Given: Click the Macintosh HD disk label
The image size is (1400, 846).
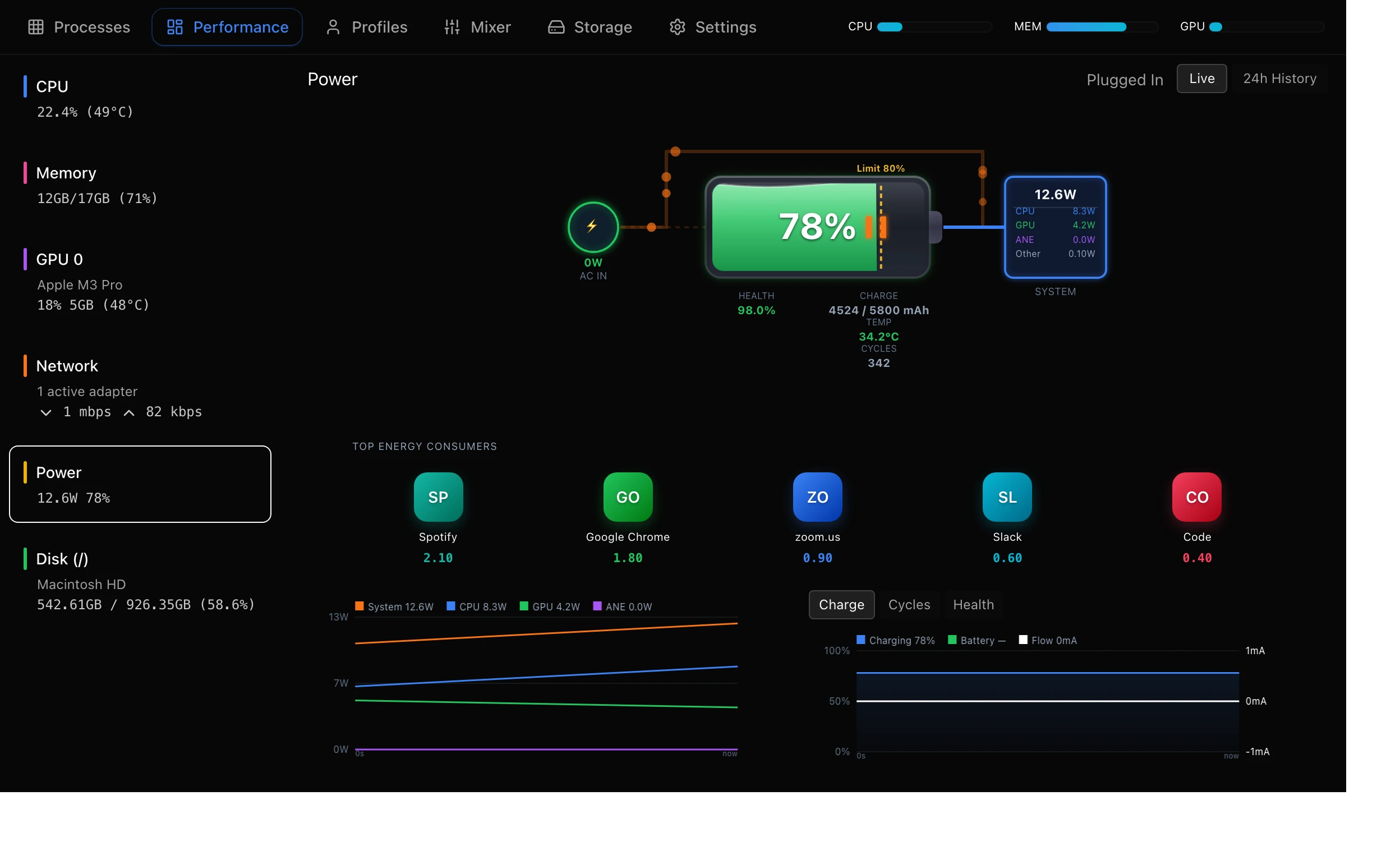Looking at the screenshot, I should click(x=81, y=584).
